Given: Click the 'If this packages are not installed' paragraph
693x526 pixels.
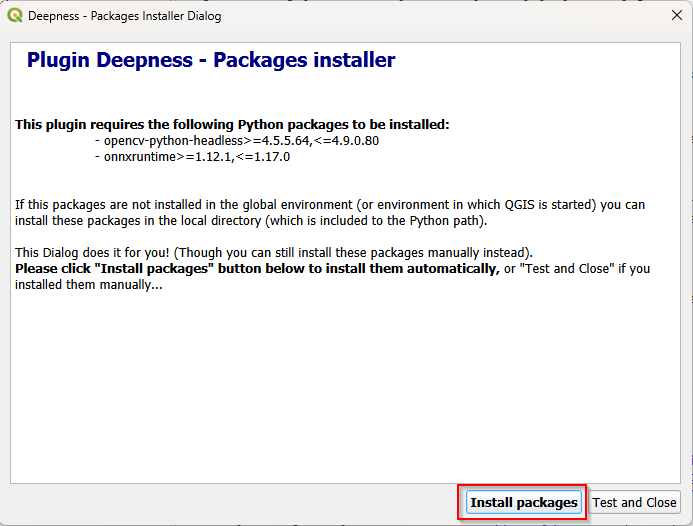Looking at the screenshot, I should 330,213.
